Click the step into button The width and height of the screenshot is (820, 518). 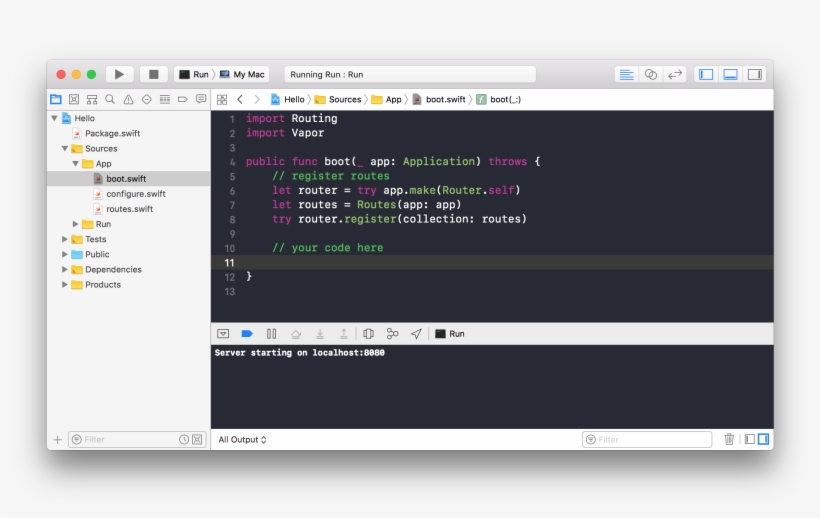coord(320,333)
